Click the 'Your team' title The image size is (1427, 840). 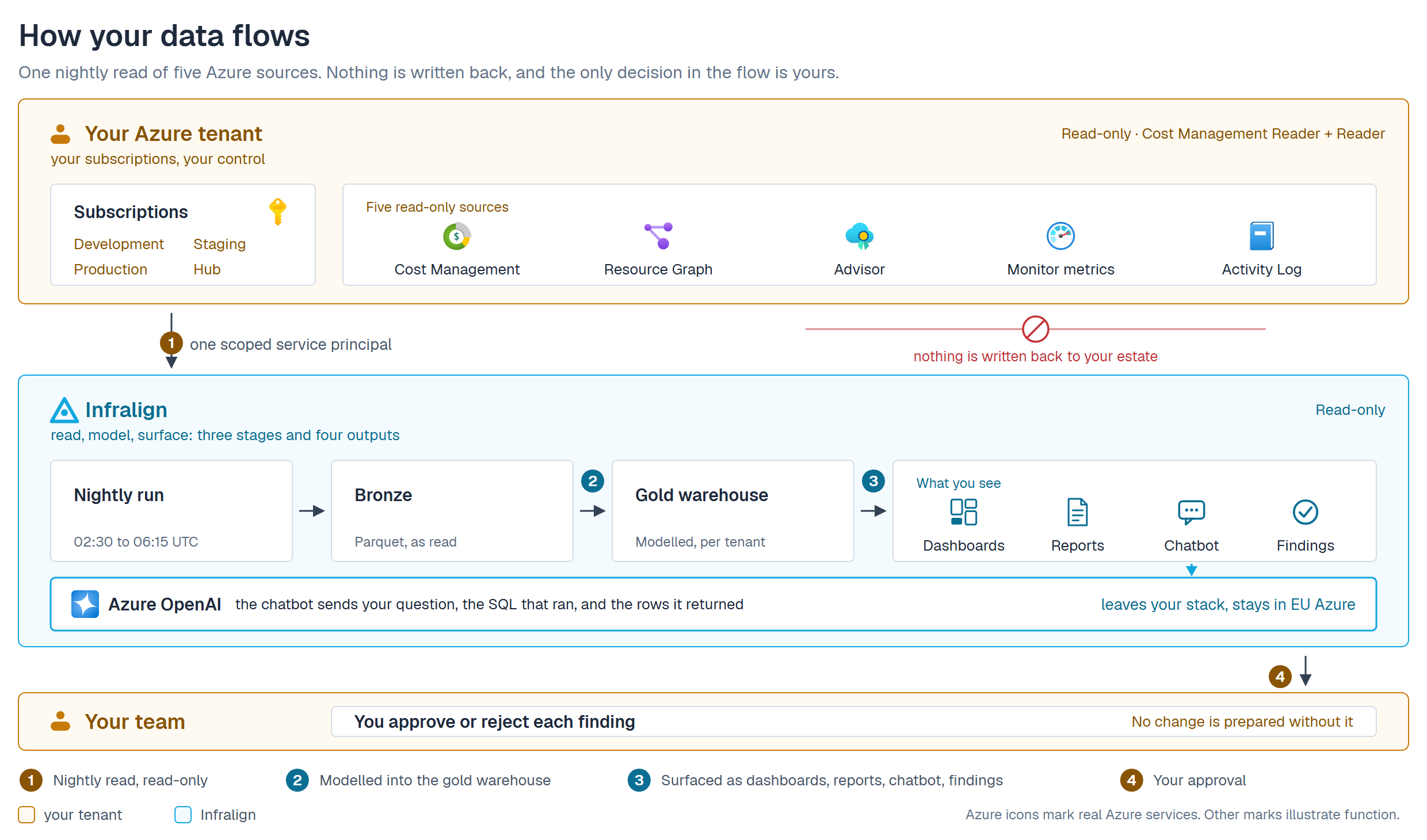(135, 721)
